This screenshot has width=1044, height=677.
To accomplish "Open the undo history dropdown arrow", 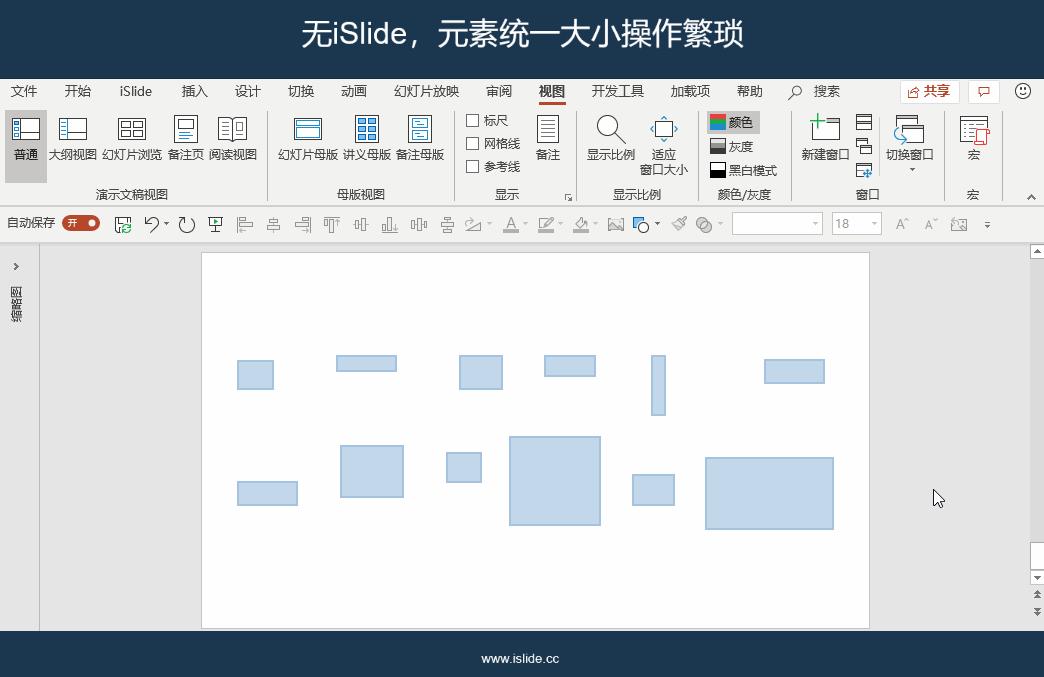I will click(166, 224).
